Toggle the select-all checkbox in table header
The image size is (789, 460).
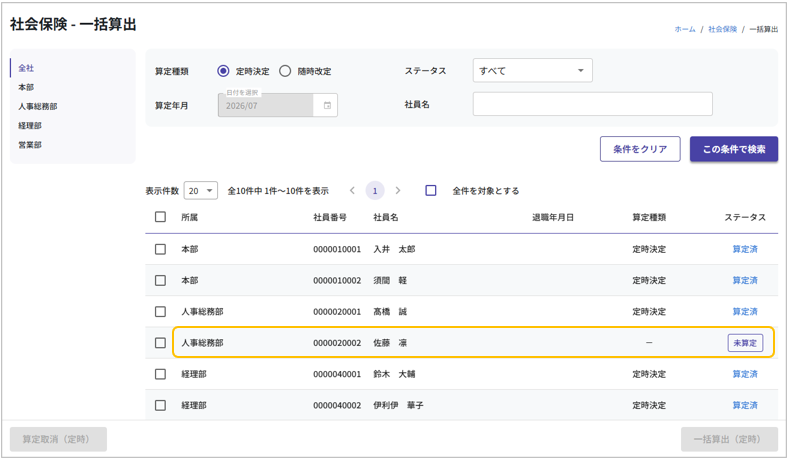pyautogui.click(x=160, y=217)
